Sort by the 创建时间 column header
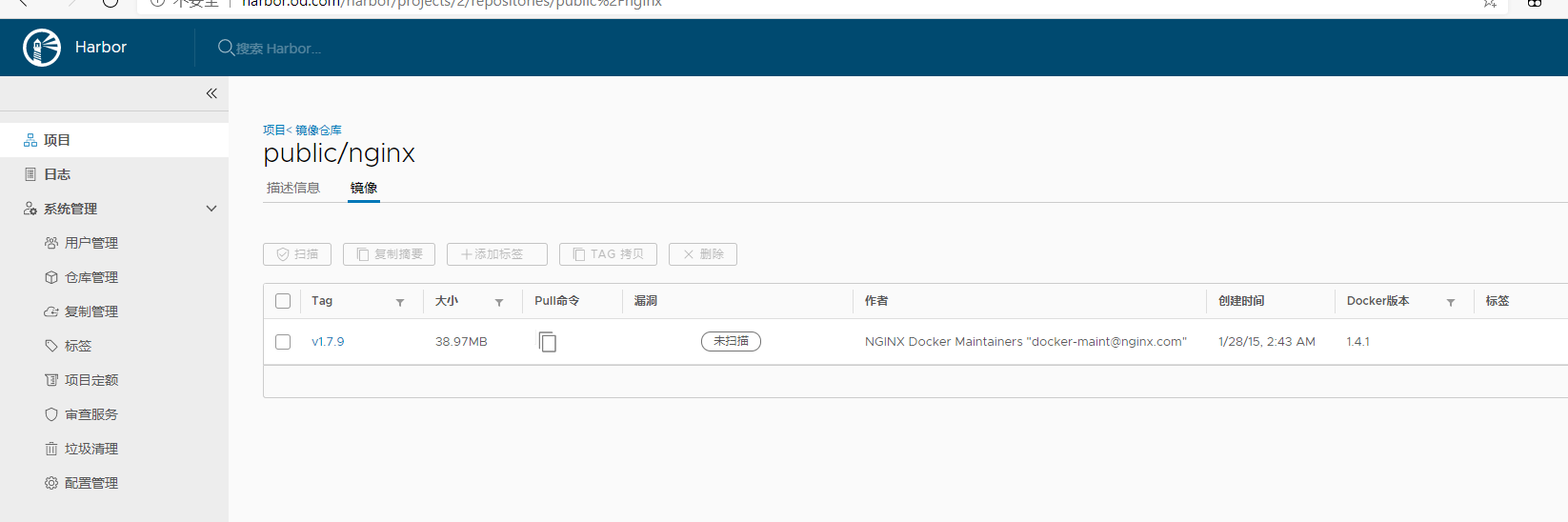The width and height of the screenshot is (1568, 522). click(x=1241, y=301)
